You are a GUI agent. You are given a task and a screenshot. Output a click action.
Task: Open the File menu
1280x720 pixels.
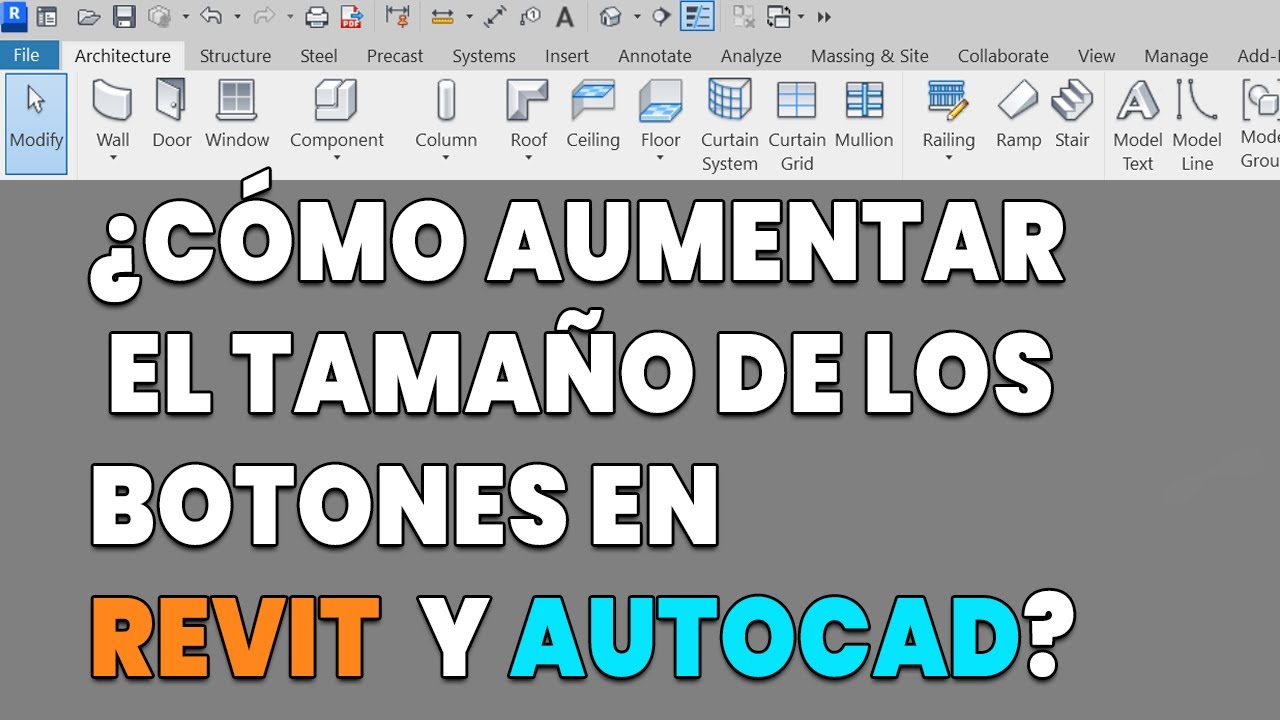pos(27,55)
